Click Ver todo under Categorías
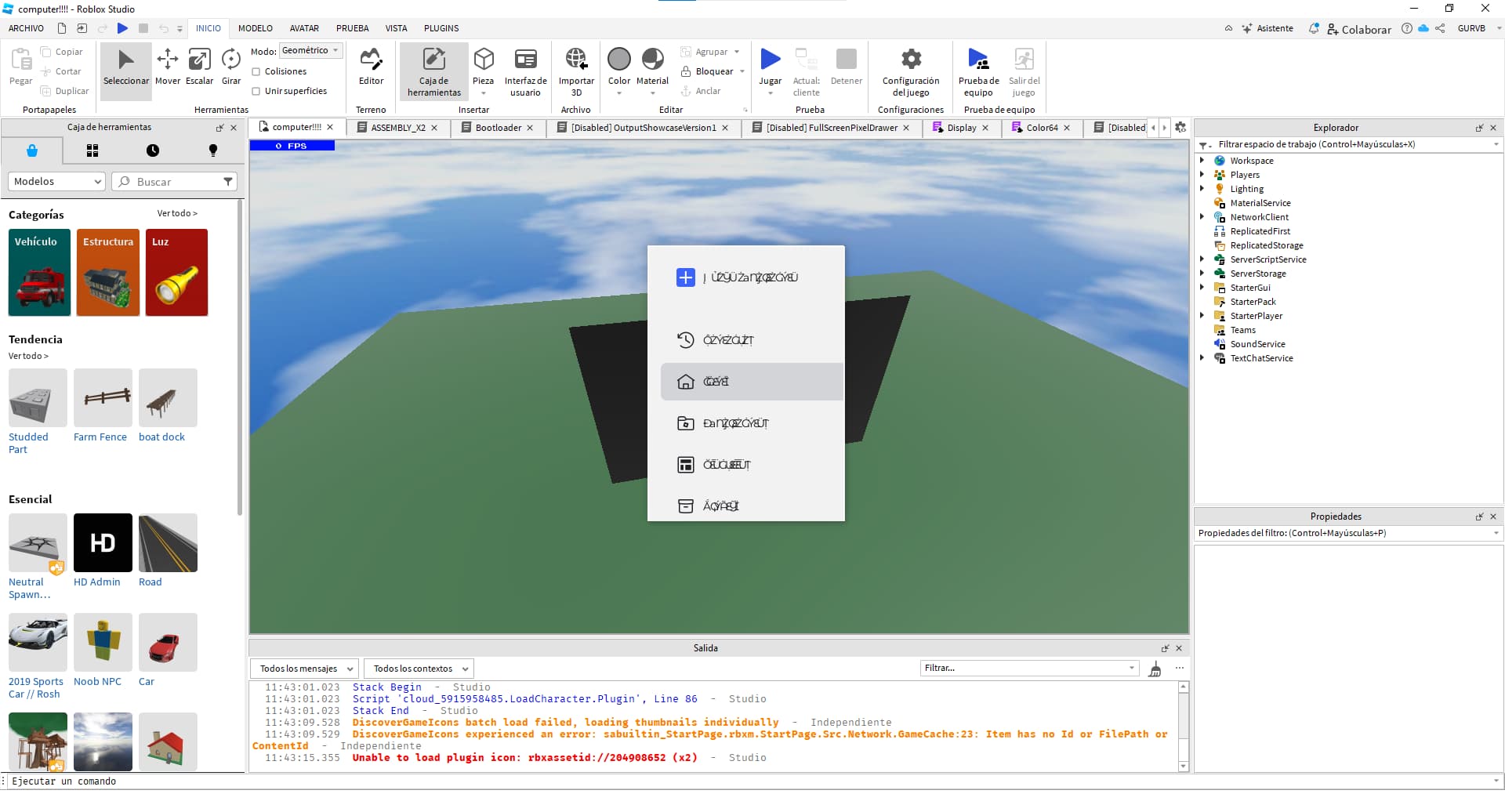 pyautogui.click(x=178, y=212)
